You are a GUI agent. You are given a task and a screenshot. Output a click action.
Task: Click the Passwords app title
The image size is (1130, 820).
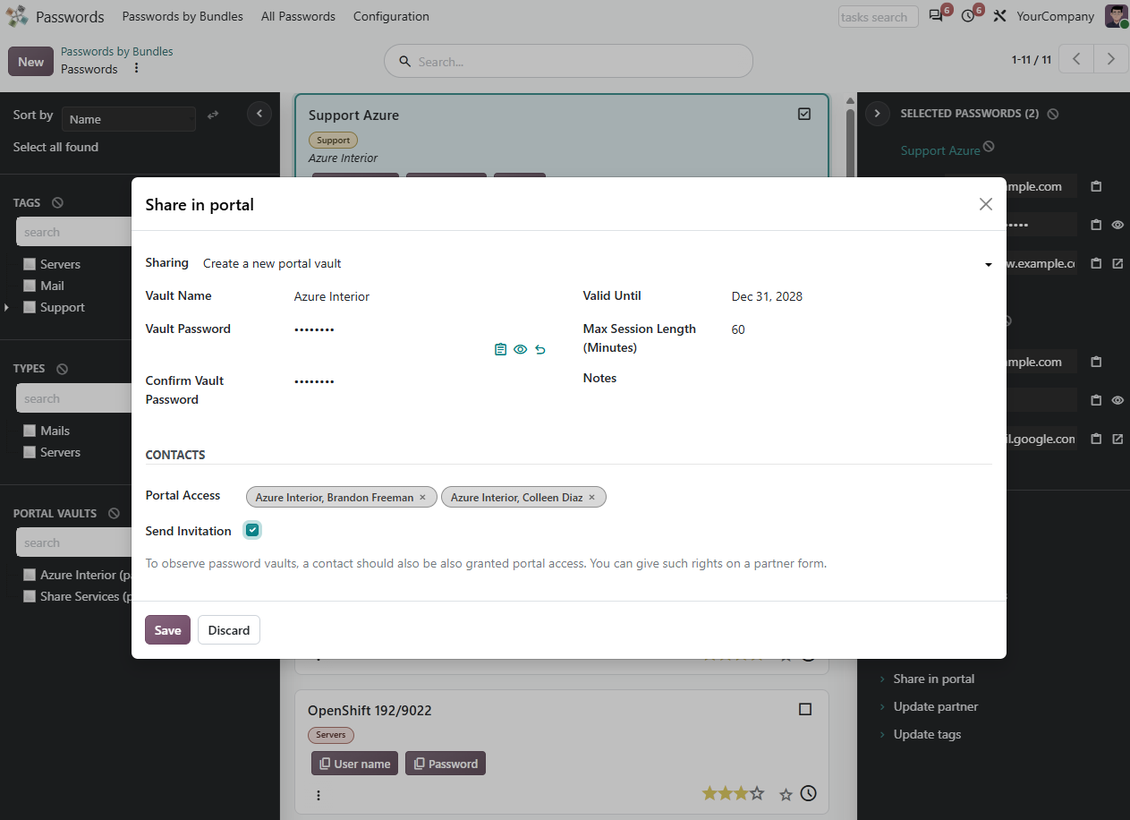coord(70,17)
